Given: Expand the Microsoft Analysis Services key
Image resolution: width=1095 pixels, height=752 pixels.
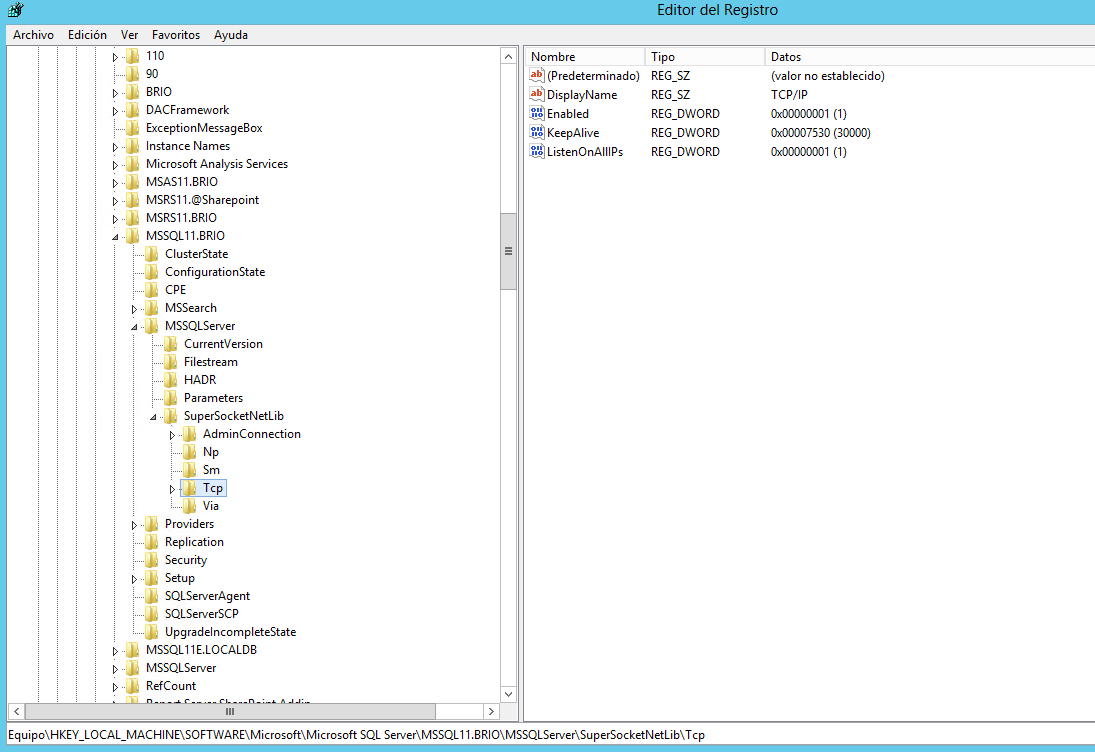Looking at the screenshot, I should point(116,165).
